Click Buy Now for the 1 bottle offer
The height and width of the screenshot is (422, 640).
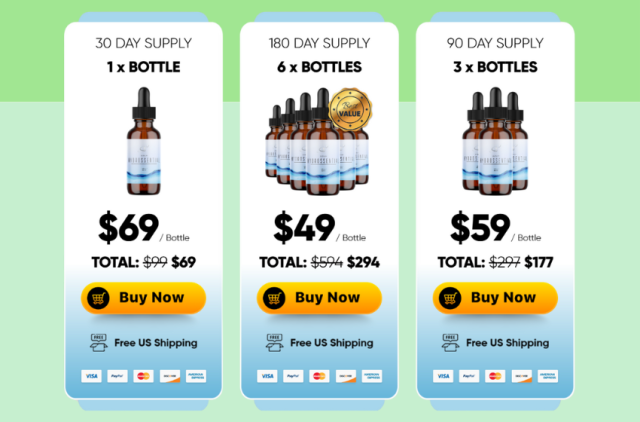[x=143, y=298]
